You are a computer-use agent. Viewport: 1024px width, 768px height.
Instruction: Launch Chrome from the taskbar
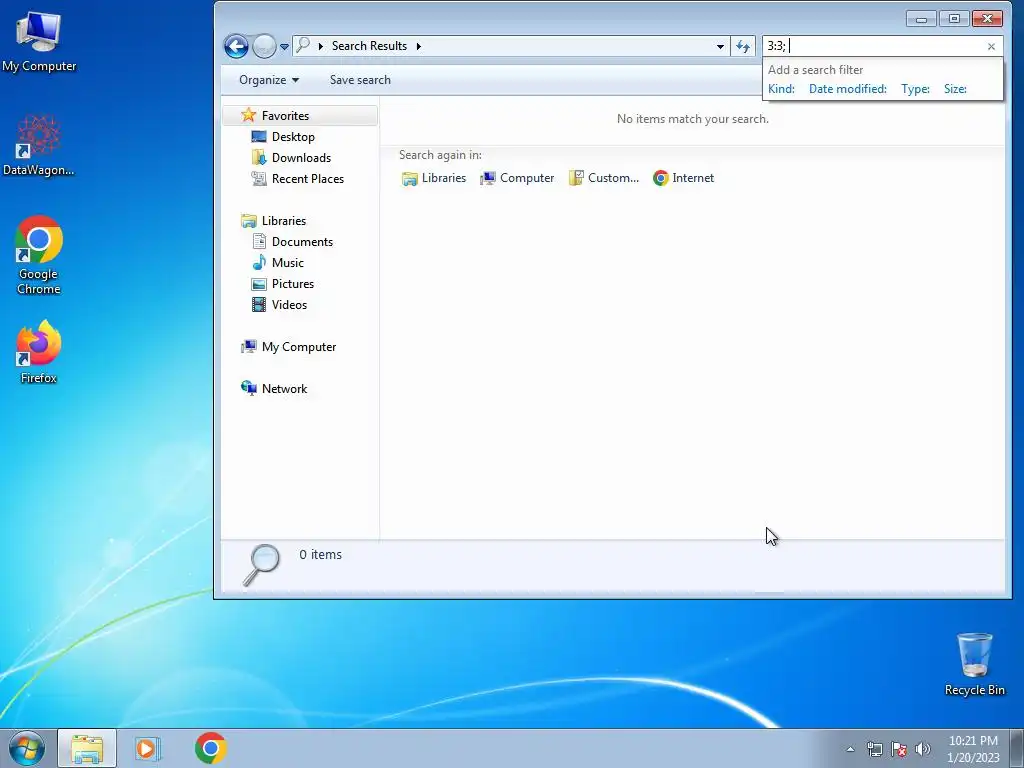[x=210, y=748]
